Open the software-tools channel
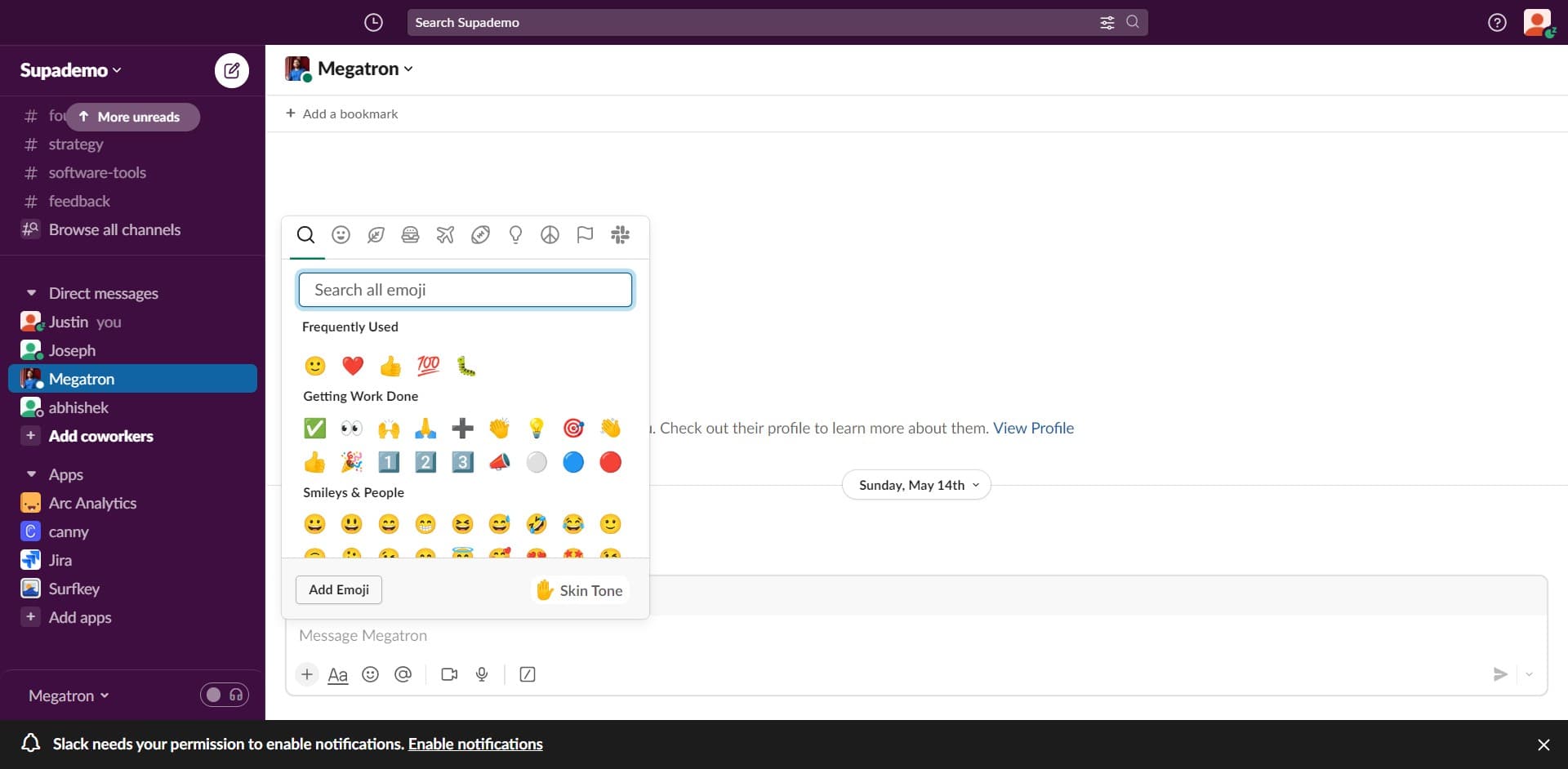This screenshot has height=769, width=1568. pyautogui.click(x=97, y=173)
